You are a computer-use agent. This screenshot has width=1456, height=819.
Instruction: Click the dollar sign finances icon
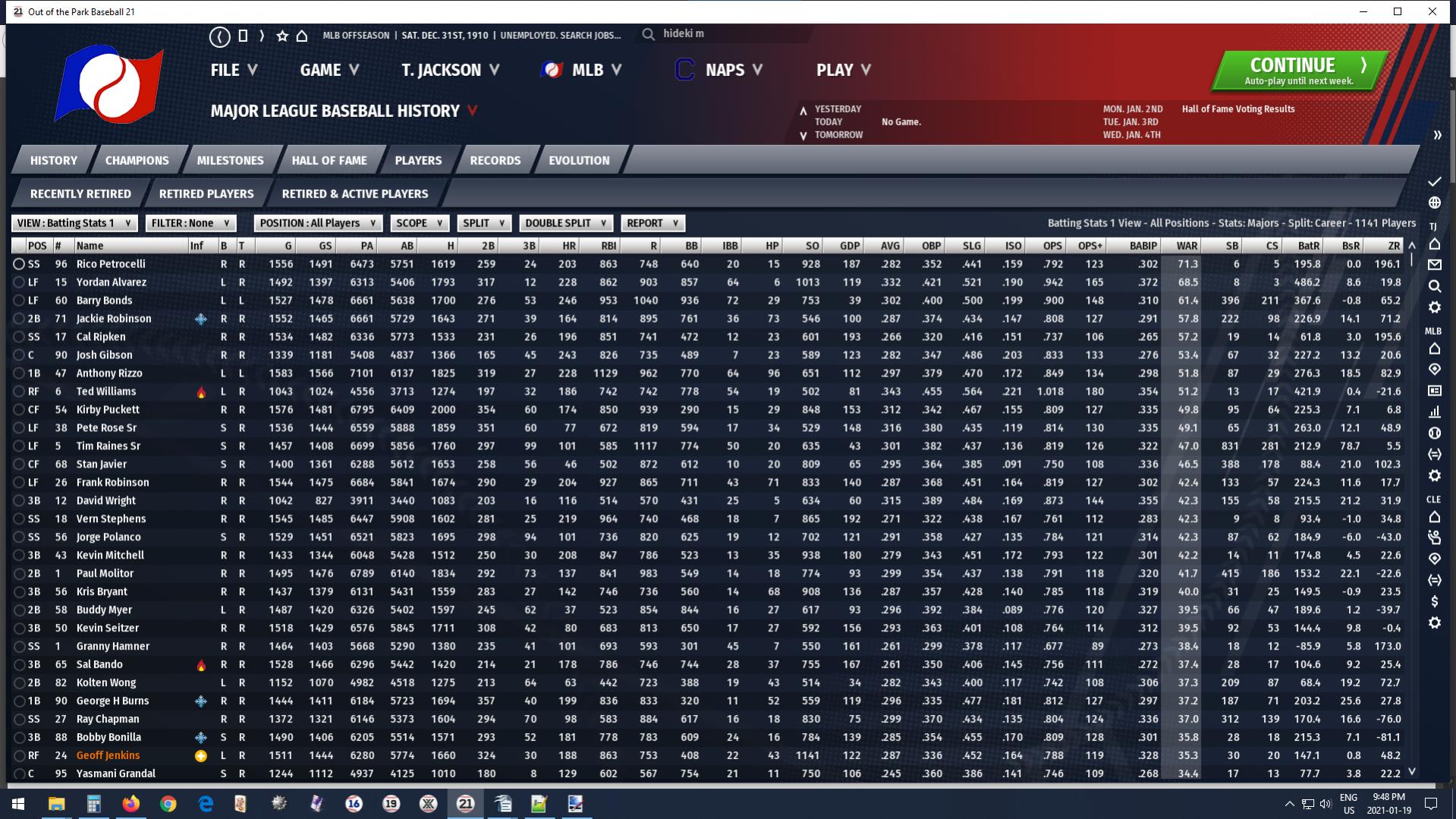pos(1434,601)
